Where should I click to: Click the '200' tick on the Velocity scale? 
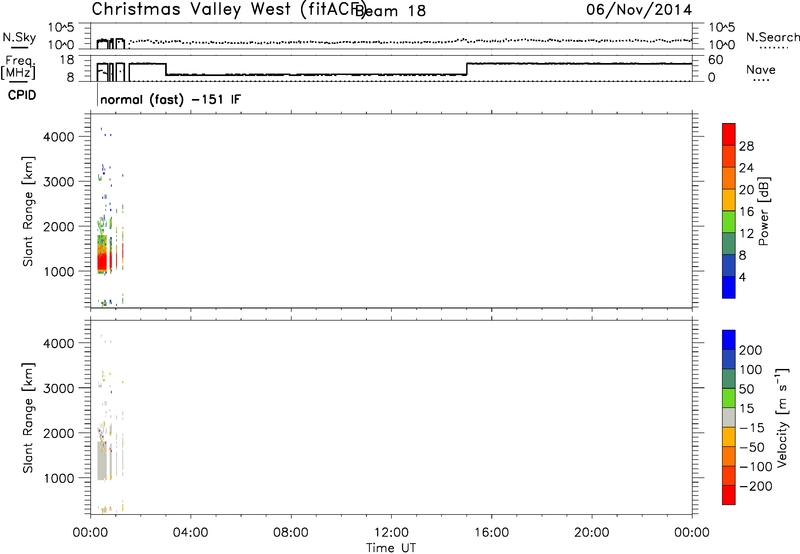[751, 350]
